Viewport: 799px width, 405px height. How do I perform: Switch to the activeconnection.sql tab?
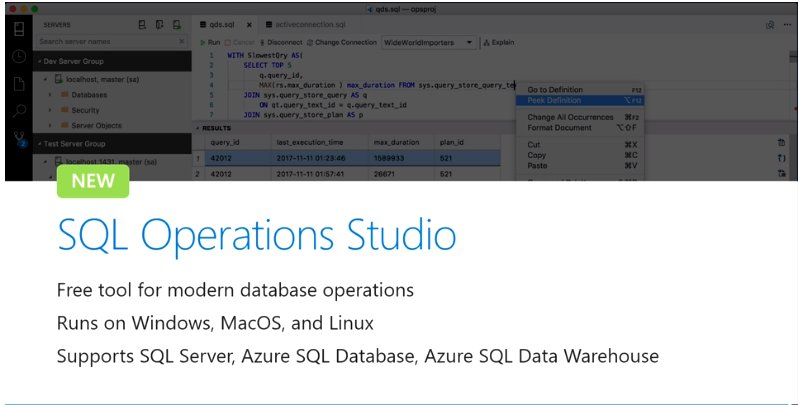click(x=306, y=24)
